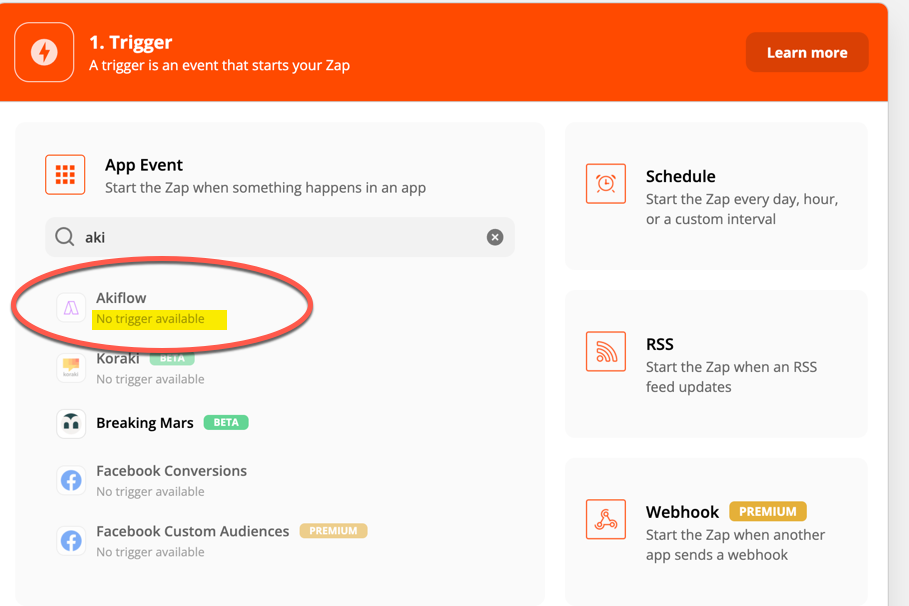Click the RSS feed icon
The image size is (909, 606).
tap(606, 351)
